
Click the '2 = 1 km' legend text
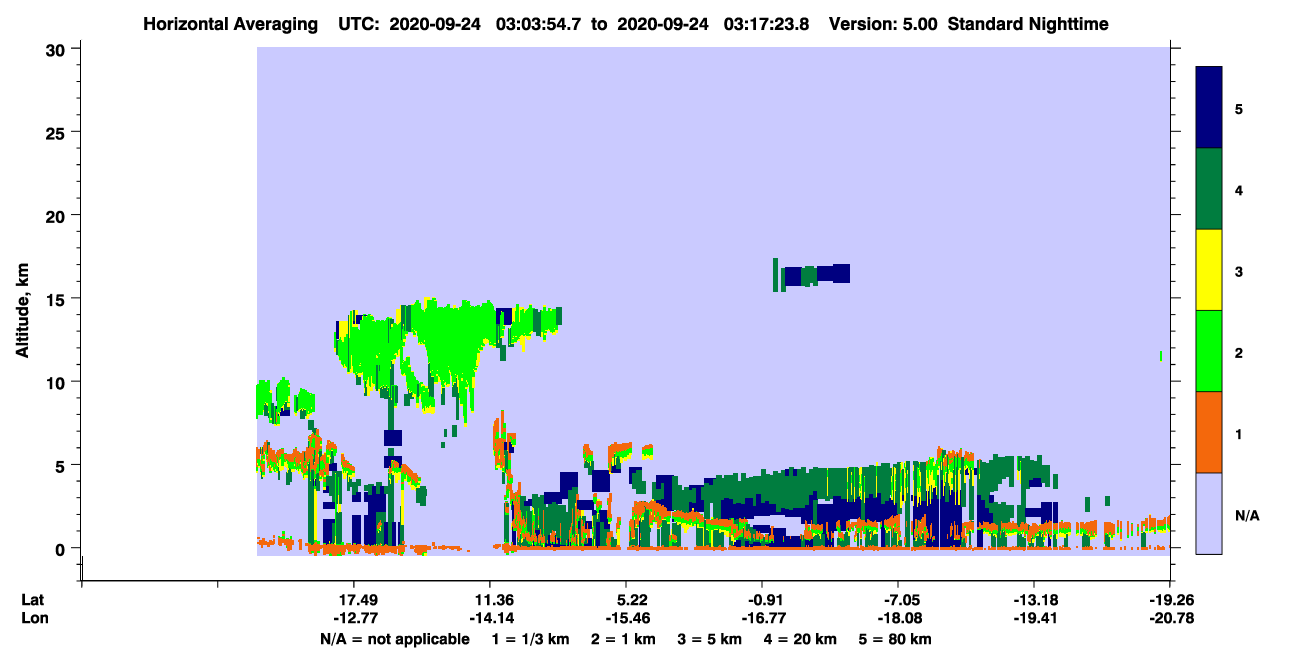[623, 639]
